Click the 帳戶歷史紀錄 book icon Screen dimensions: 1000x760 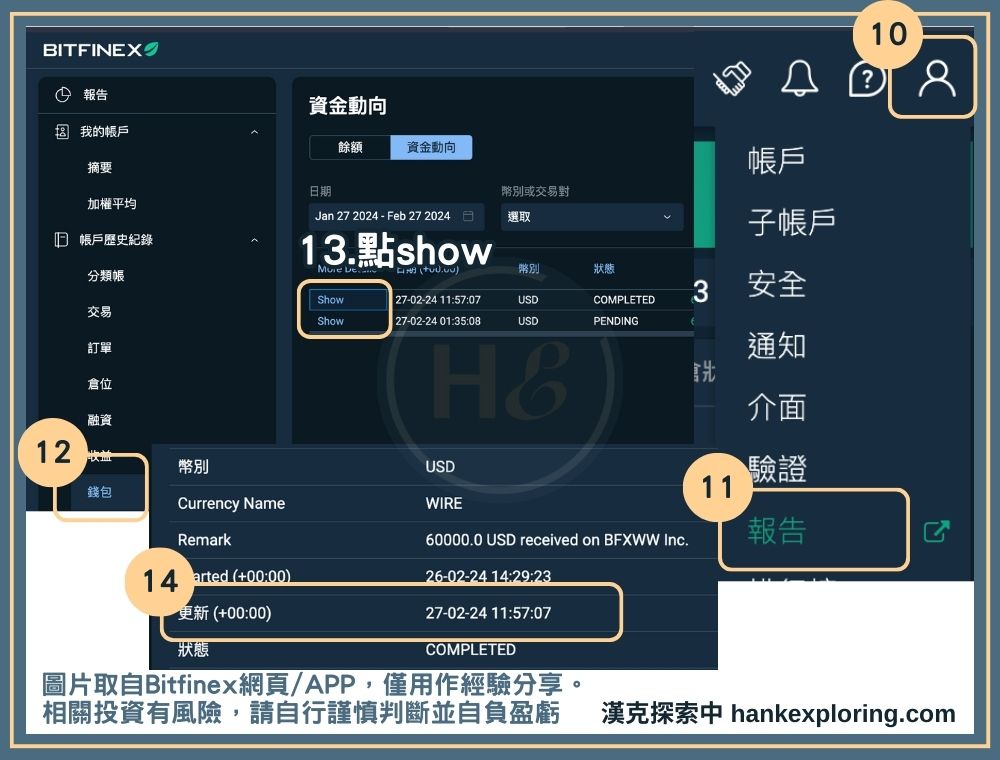tap(61, 240)
